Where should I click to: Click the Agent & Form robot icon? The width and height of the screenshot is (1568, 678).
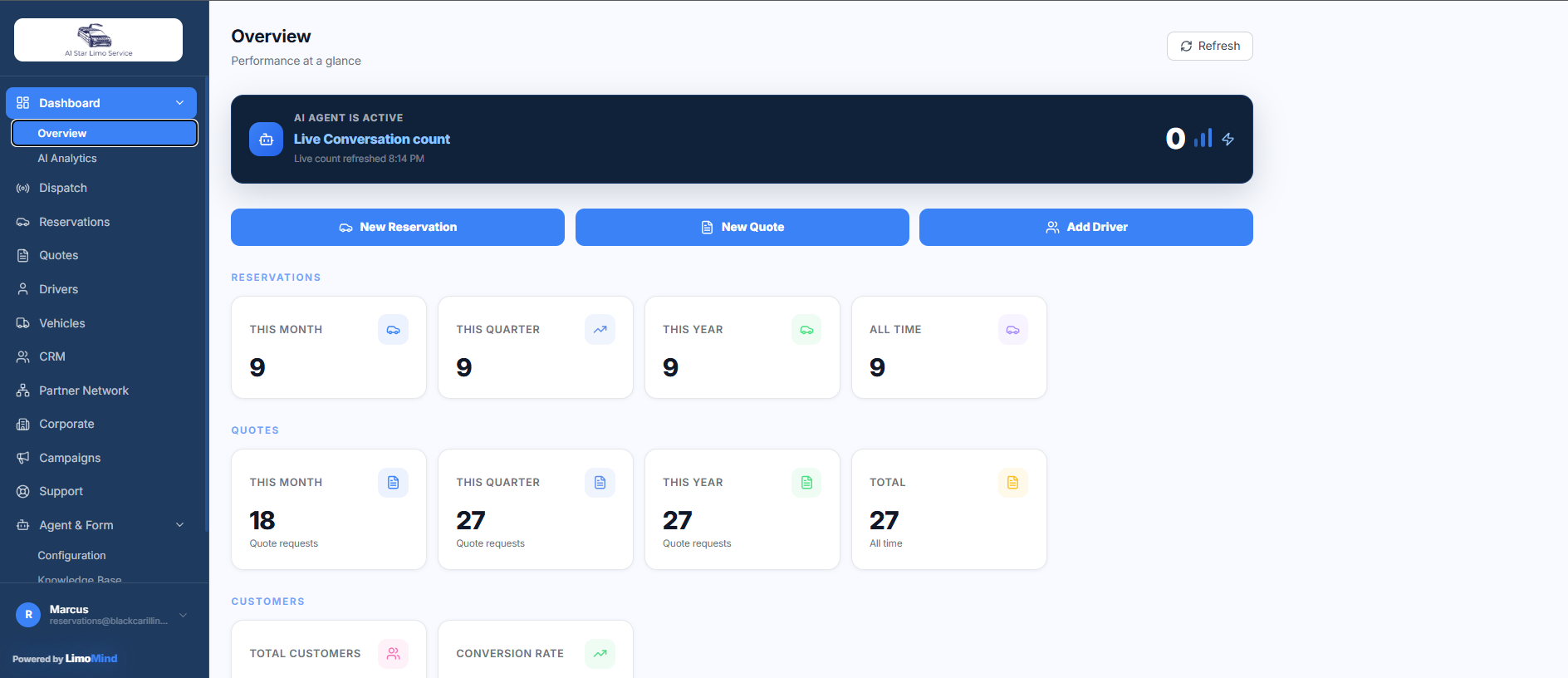[x=22, y=525]
